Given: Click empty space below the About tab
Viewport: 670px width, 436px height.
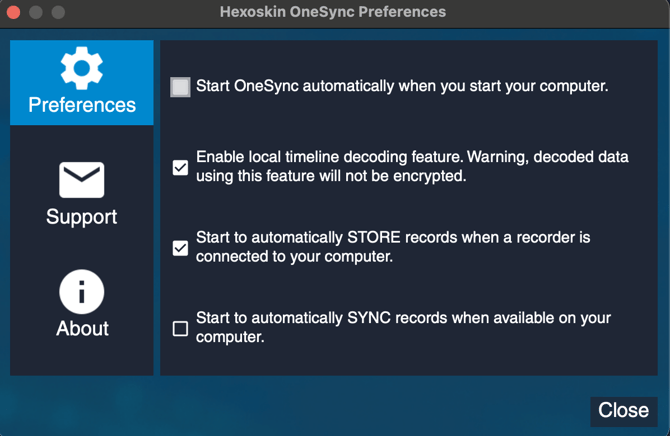Looking at the screenshot, I should 82,360.
